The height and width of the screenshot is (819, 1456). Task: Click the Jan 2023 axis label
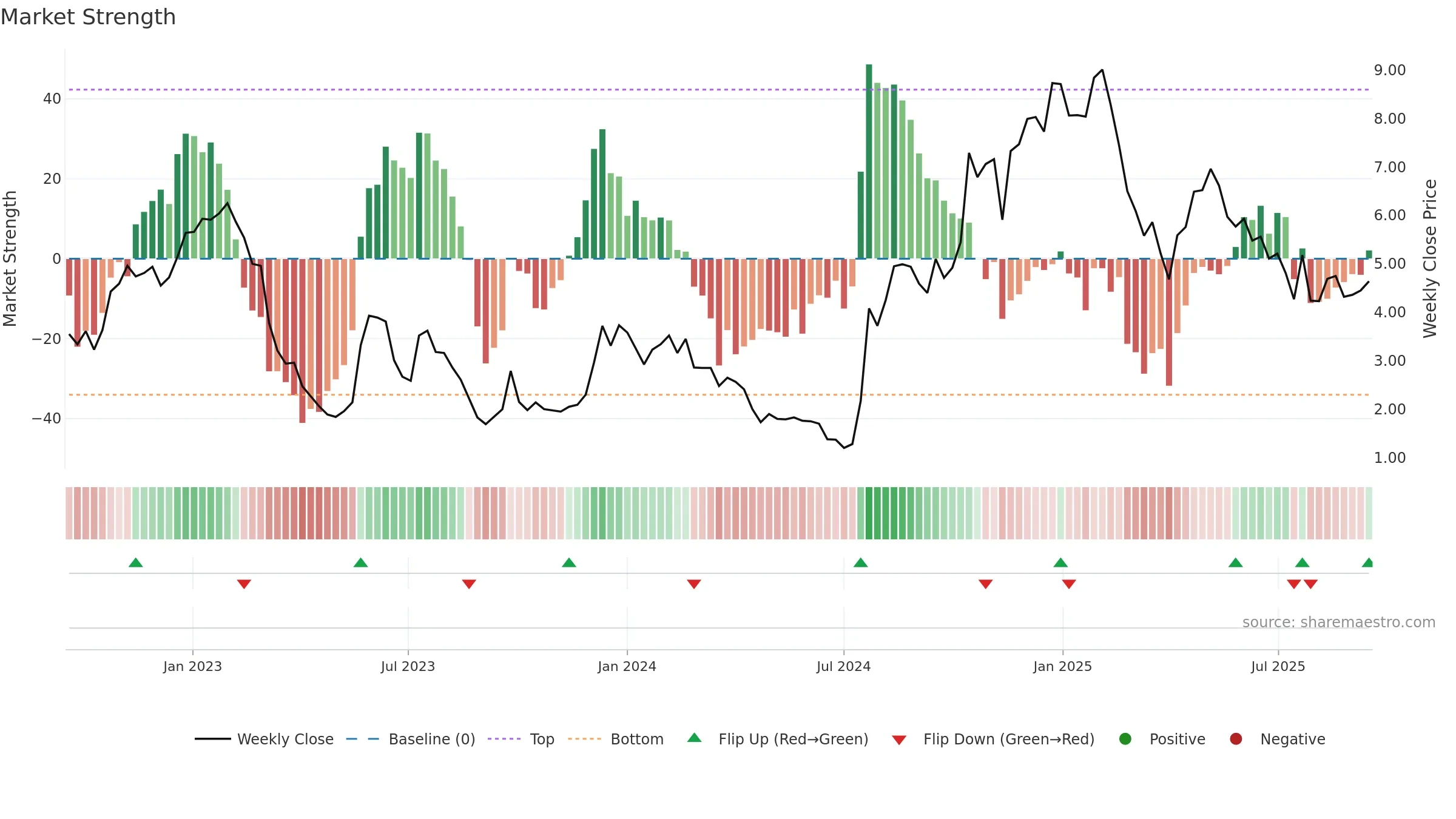click(x=192, y=666)
